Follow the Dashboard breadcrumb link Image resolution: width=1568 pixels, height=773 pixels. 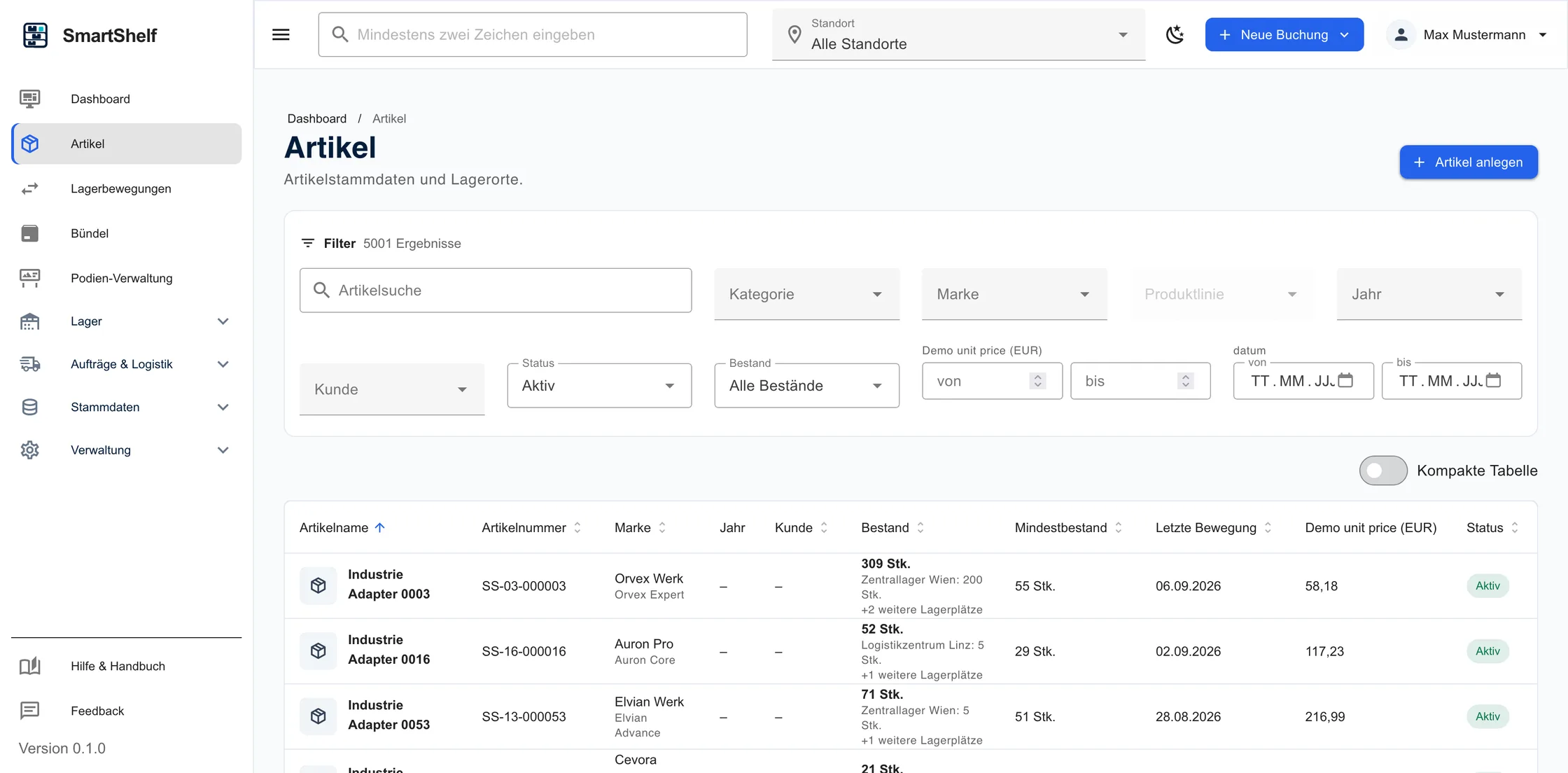point(316,118)
